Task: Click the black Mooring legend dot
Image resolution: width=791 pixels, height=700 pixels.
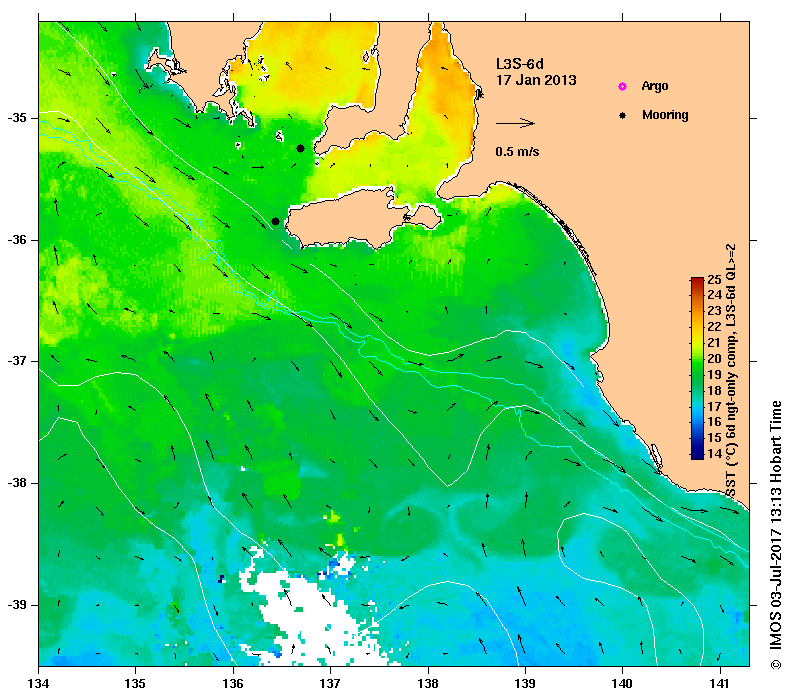Action: tap(622, 115)
